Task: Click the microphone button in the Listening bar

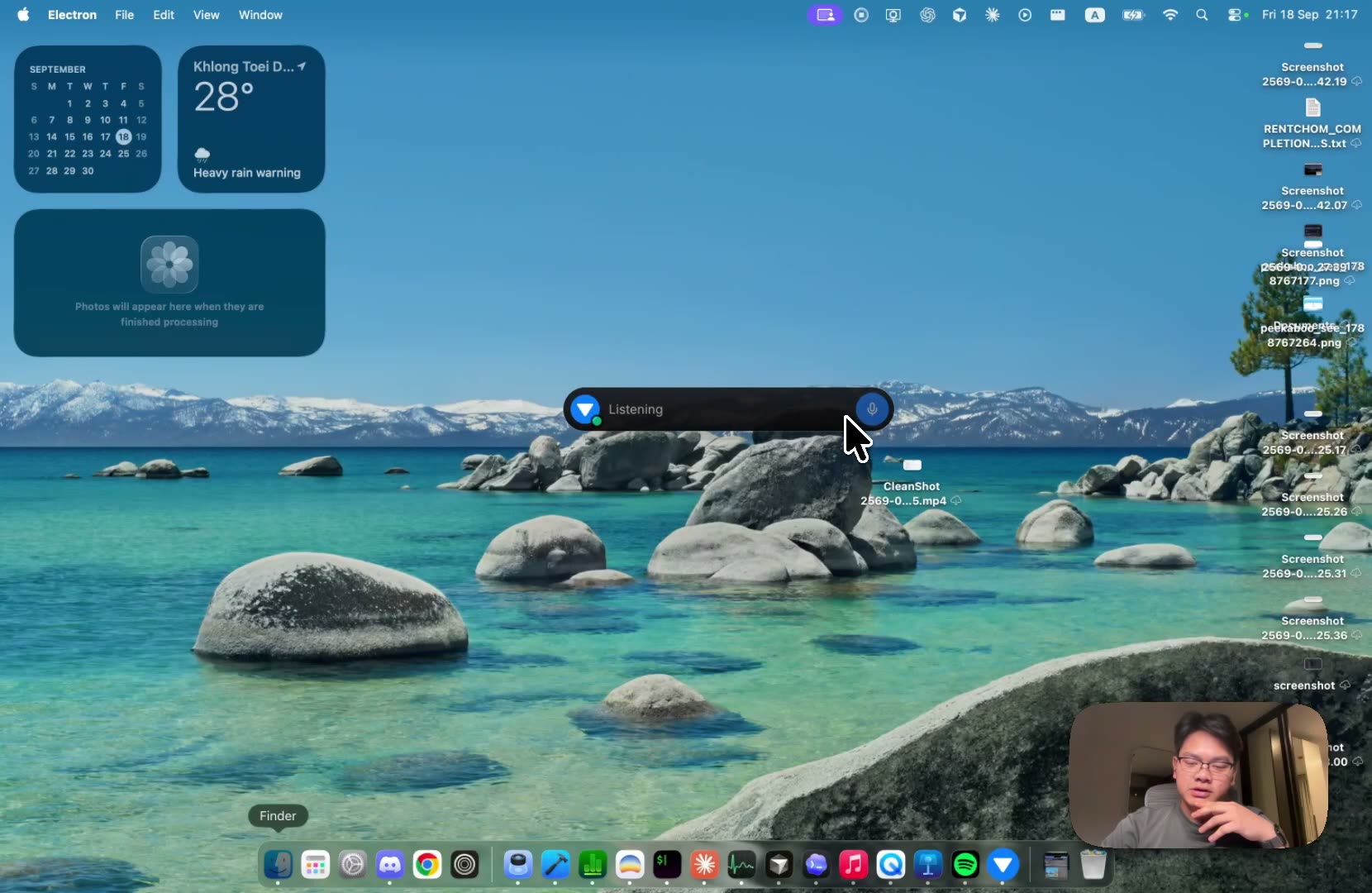Action: click(x=872, y=408)
